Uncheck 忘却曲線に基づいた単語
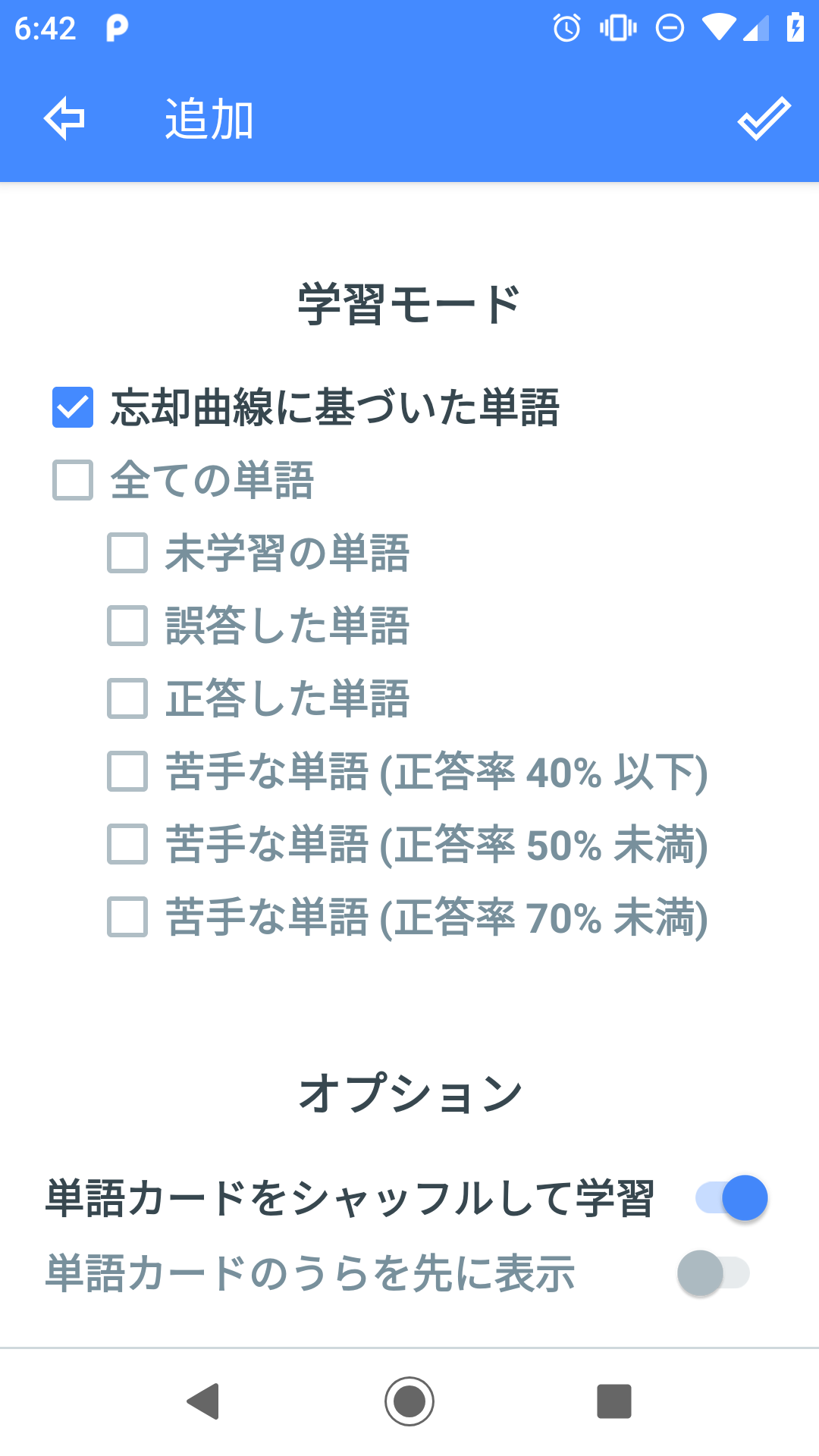This screenshot has width=819, height=1456. click(71, 408)
